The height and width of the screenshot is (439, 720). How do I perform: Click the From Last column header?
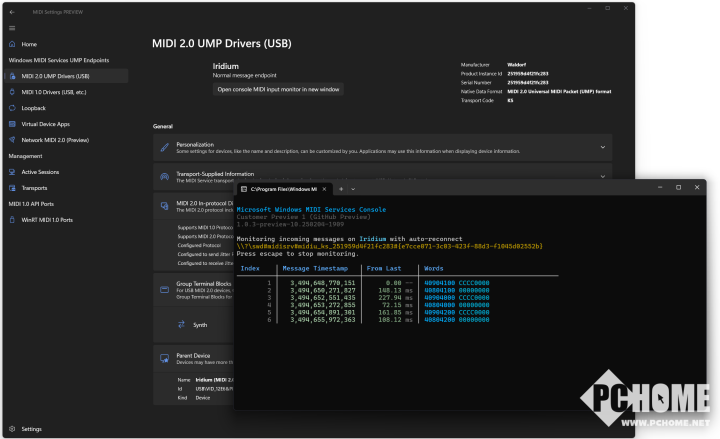tap(384, 269)
